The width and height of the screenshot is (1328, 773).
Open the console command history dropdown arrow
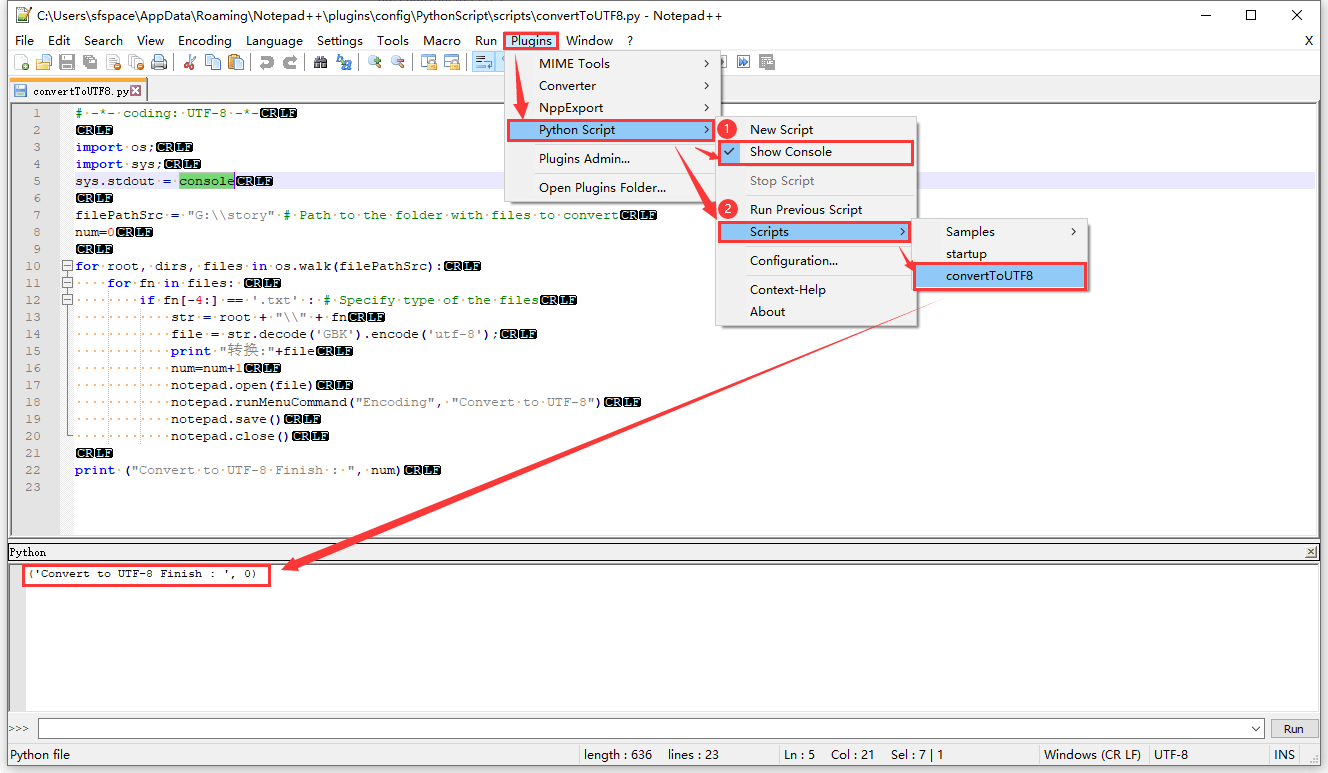[x=1258, y=728]
